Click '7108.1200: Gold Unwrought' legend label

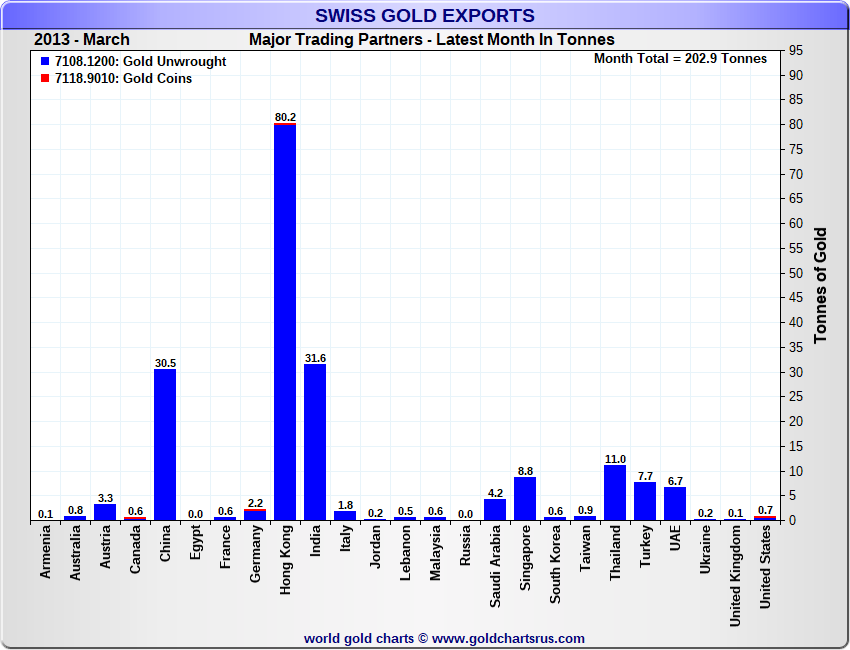pyautogui.click(x=140, y=61)
